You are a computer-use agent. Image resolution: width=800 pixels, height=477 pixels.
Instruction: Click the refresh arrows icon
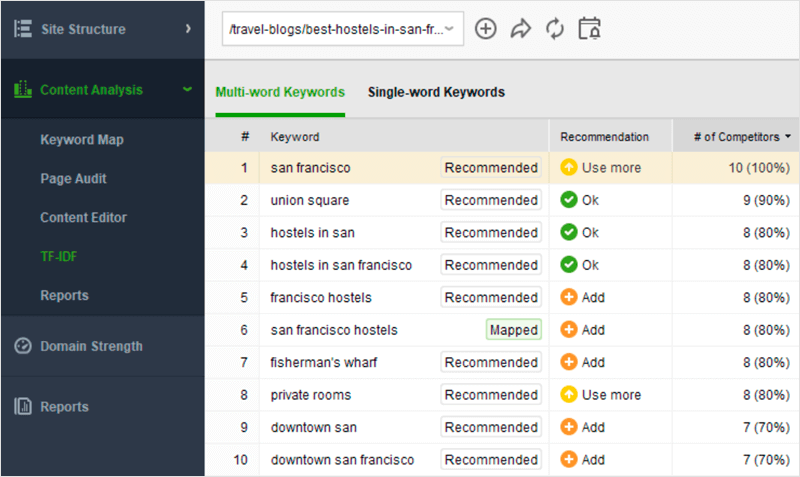pyautogui.click(x=555, y=29)
